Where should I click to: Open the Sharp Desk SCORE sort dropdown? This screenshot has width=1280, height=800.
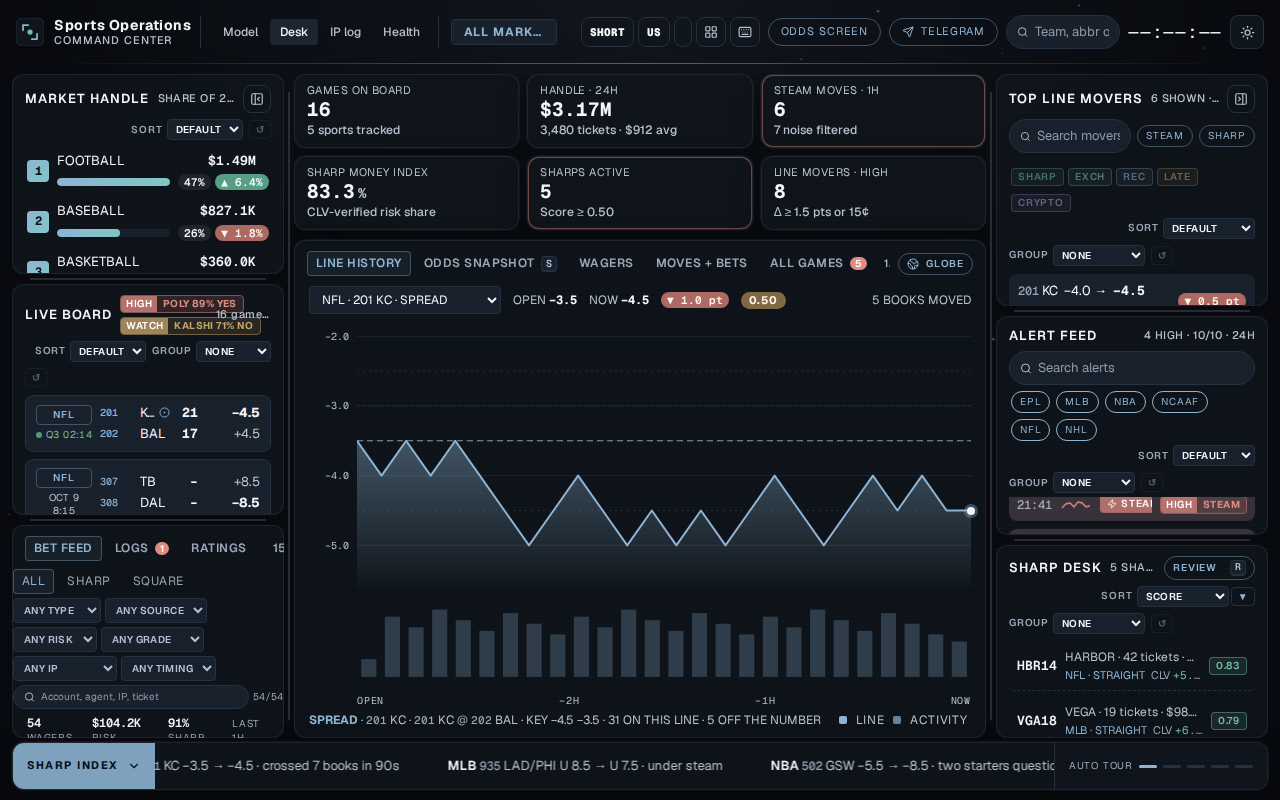pyautogui.click(x=1183, y=596)
